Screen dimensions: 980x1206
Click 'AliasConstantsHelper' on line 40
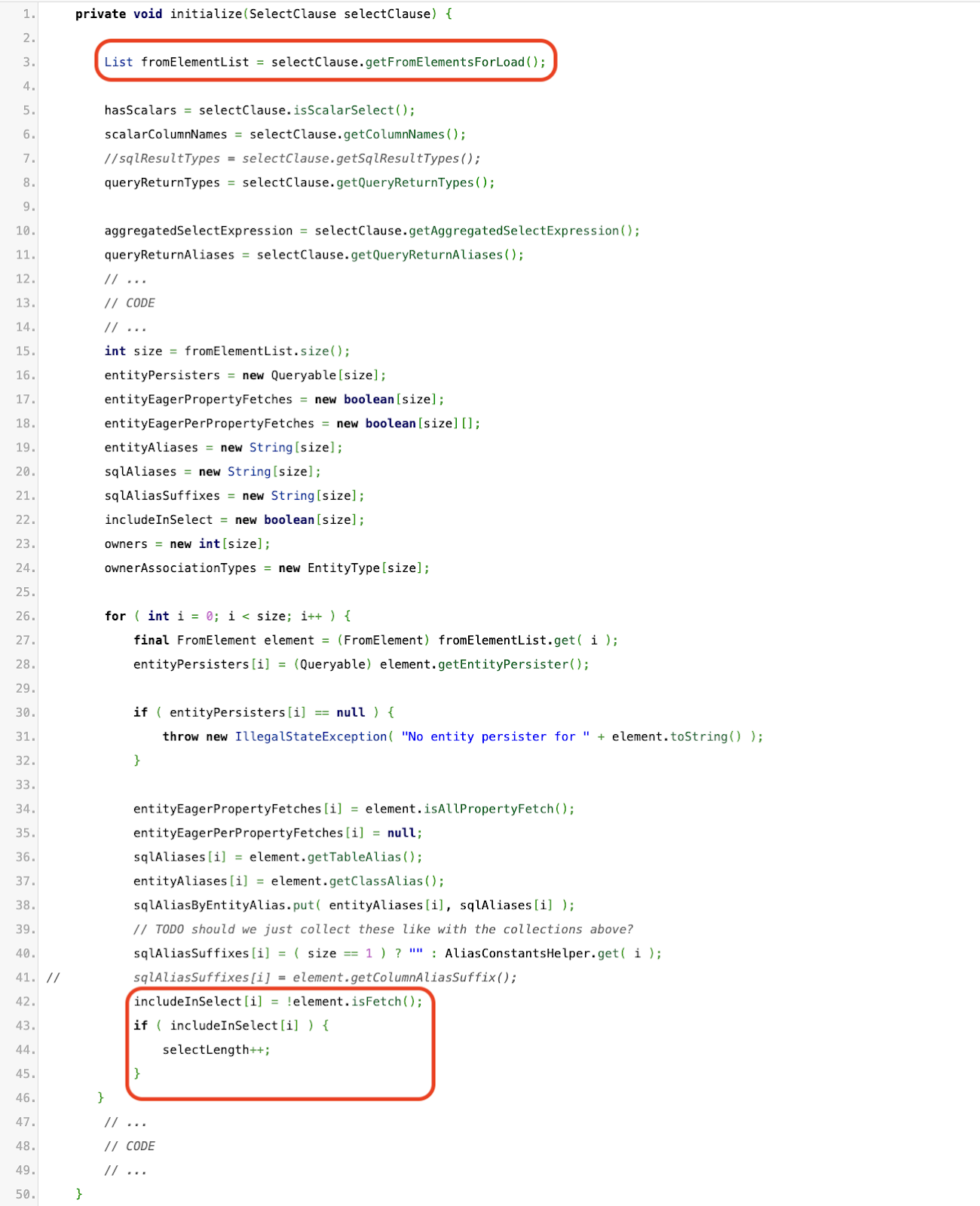pyautogui.click(x=517, y=954)
